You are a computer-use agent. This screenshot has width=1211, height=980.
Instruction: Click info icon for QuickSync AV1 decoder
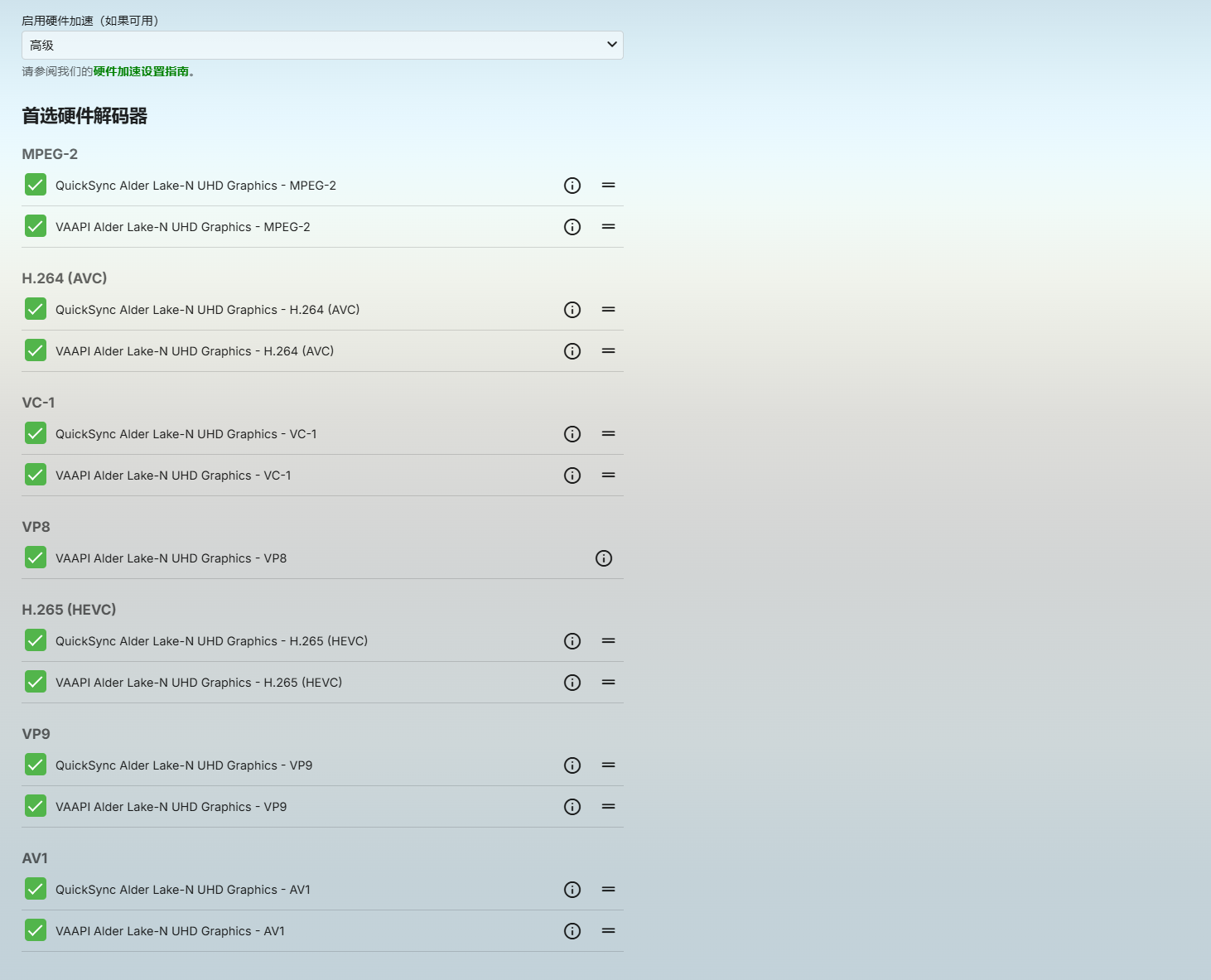tap(572, 890)
